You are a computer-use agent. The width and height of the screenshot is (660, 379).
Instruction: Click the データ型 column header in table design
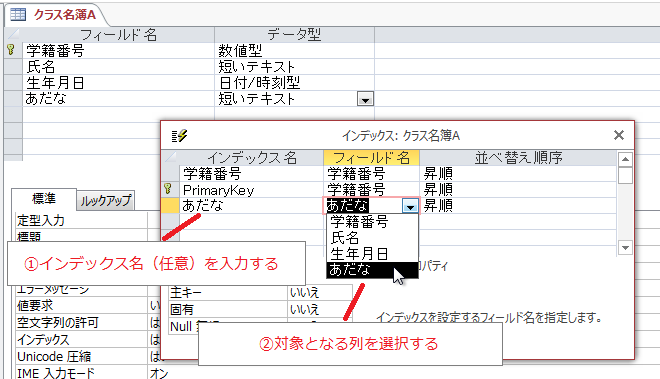(294, 35)
